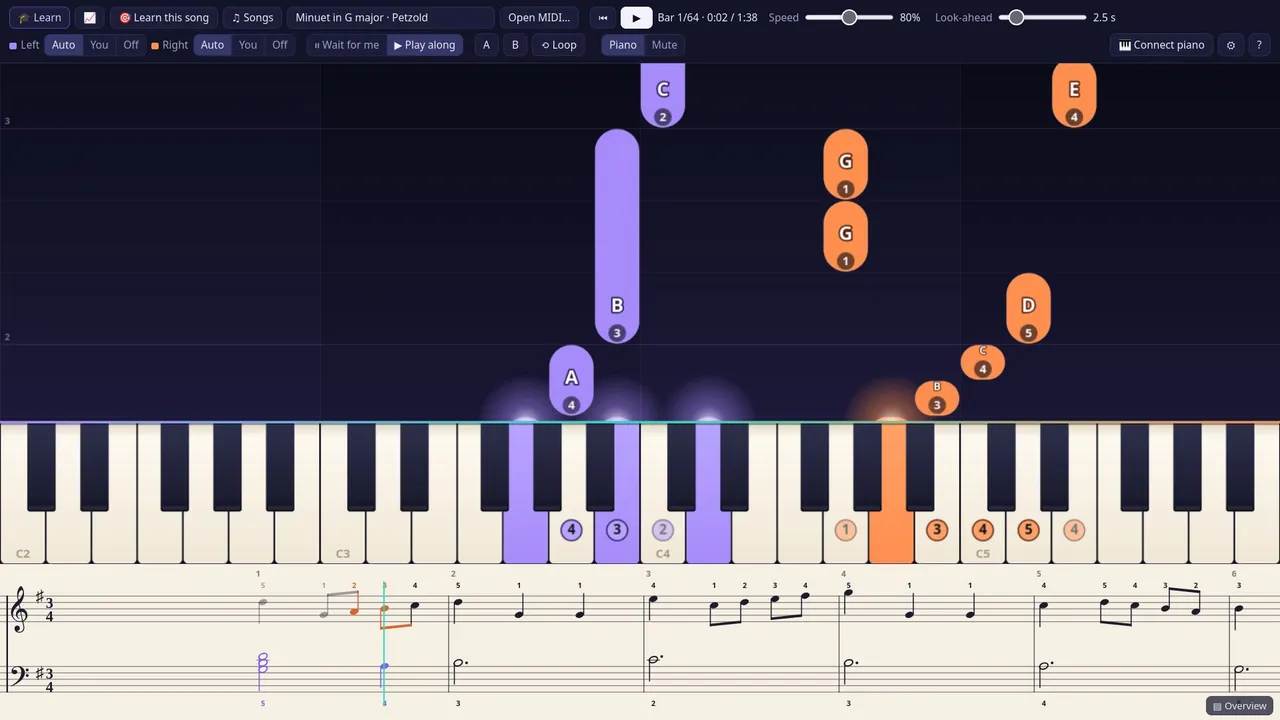The image size is (1280, 720).
Task: Set loop point A
Action: point(487,45)
